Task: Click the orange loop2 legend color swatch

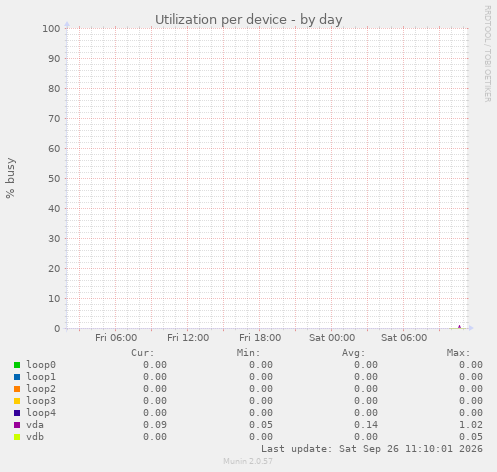Action: coord(17,389)
